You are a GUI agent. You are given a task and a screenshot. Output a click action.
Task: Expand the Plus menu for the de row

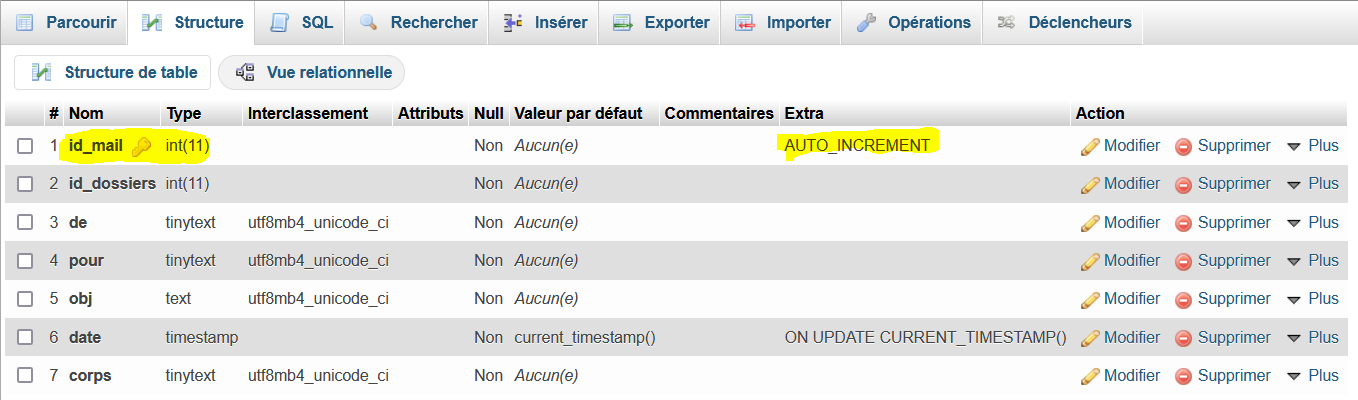[1312, 222]
